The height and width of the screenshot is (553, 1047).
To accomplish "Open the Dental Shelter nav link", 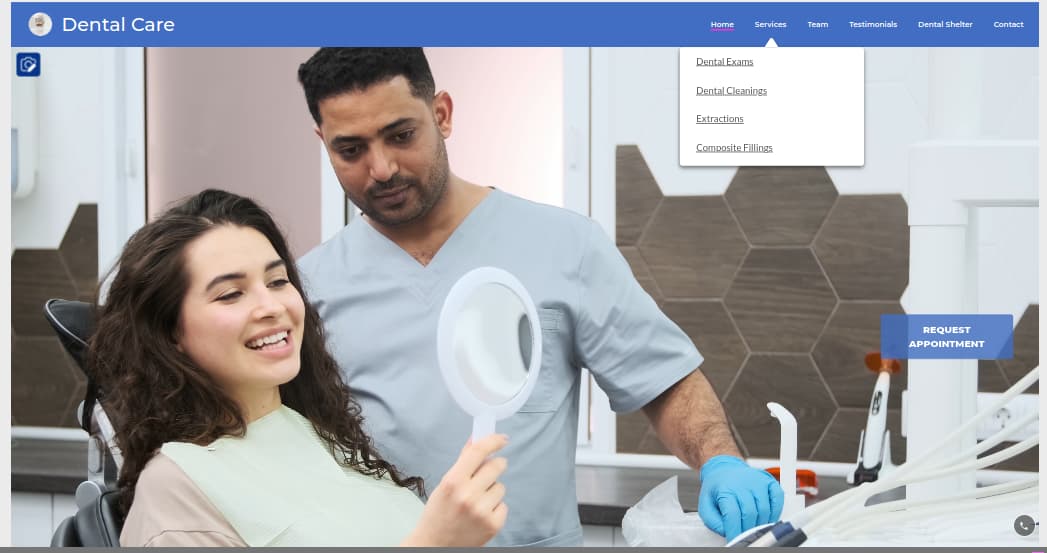I will [944, 24].
